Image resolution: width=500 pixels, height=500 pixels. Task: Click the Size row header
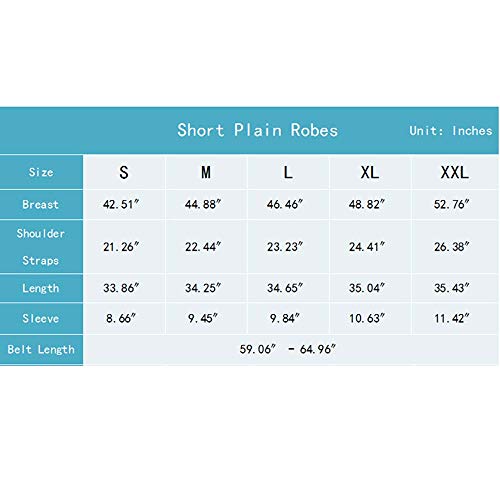(41, 172)
